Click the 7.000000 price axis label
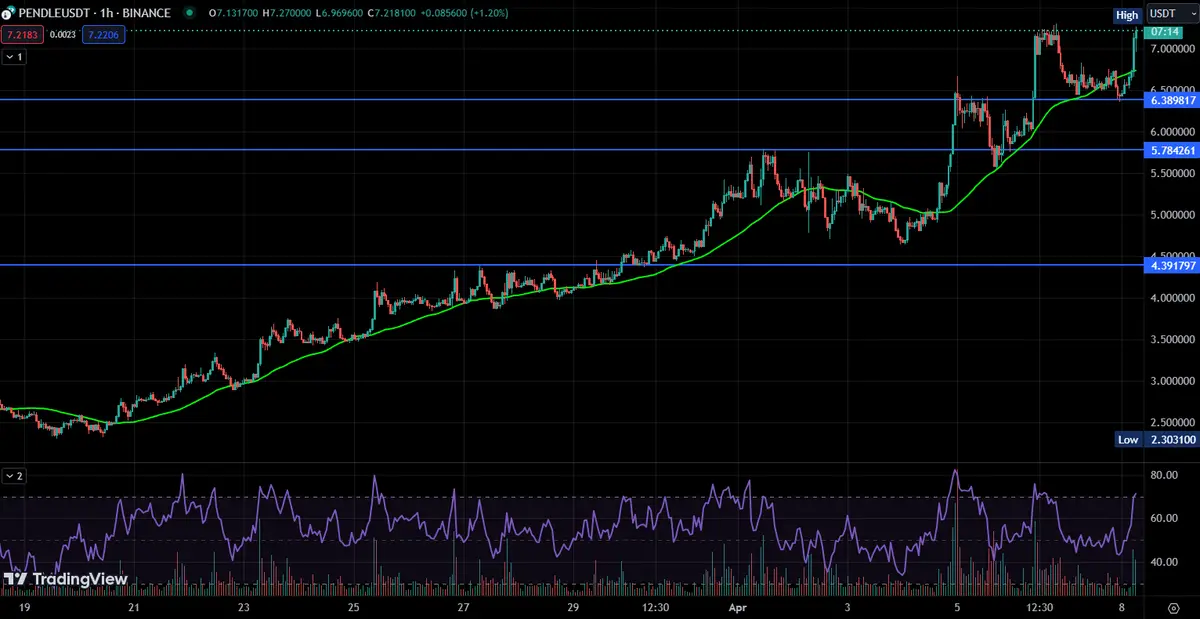 [x=1172, y=48]
